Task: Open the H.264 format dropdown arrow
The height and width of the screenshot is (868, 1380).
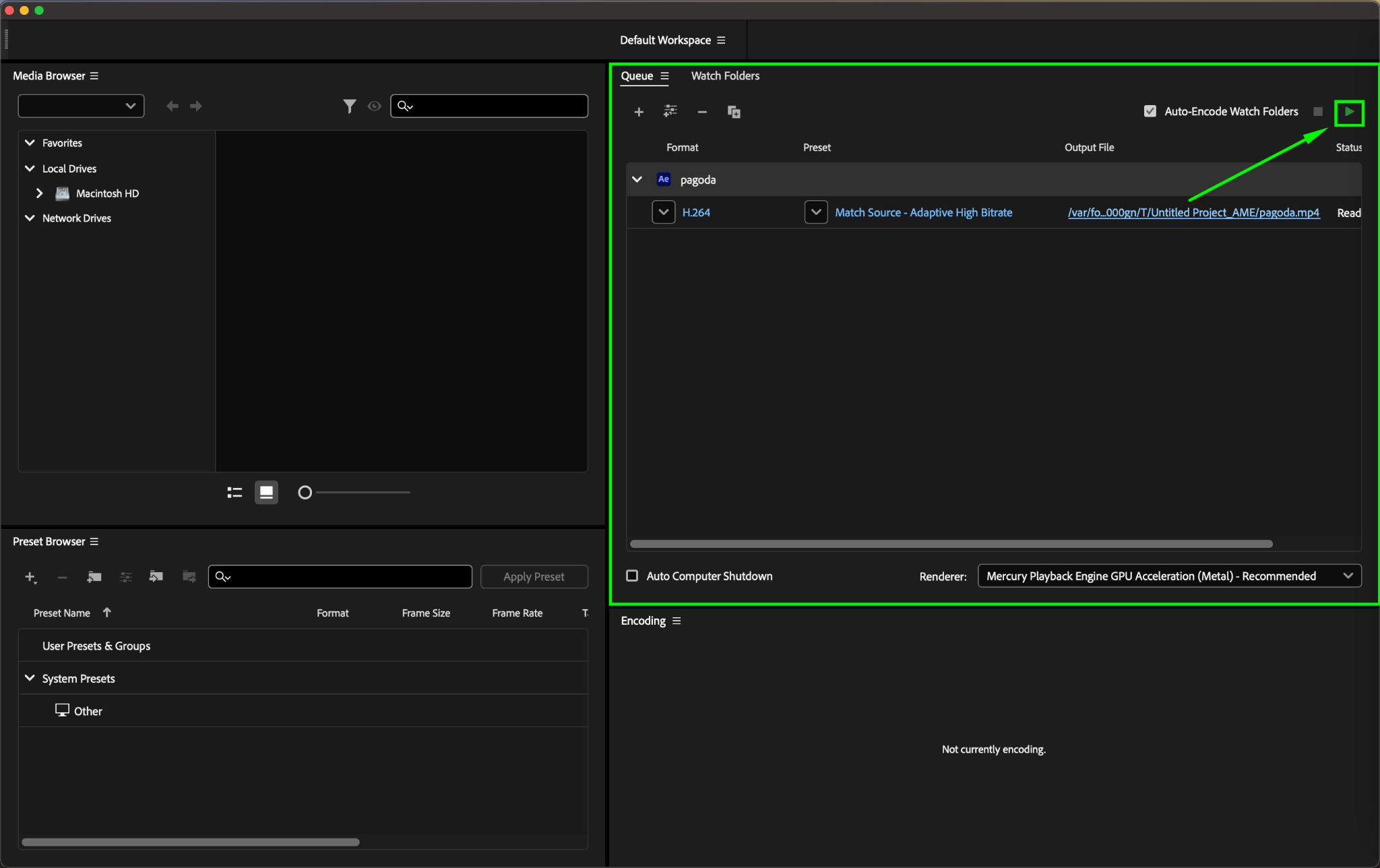Action: [663, 212]
